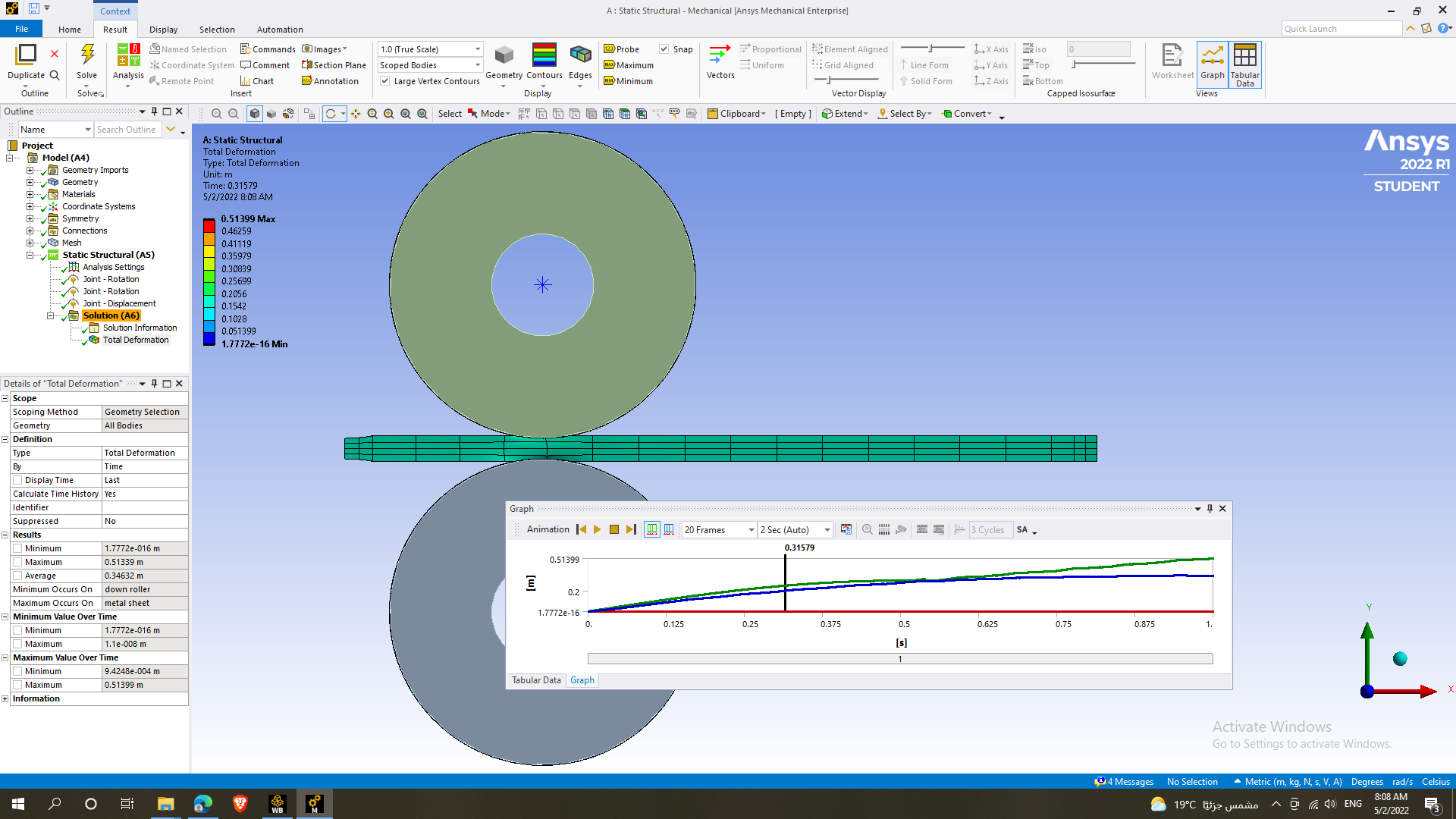Viewport: 1456px width, 819px height.
Task: Open Ansys Workbench taskbar icon
Action: coord(277,804)
